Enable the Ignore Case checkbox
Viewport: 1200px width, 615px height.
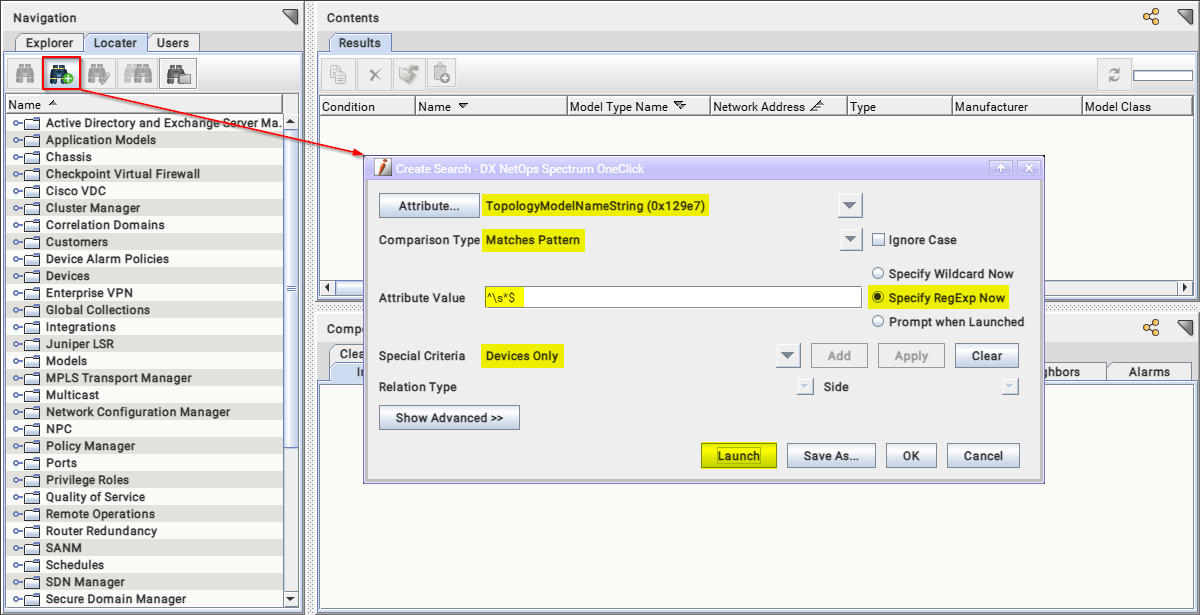878,240
